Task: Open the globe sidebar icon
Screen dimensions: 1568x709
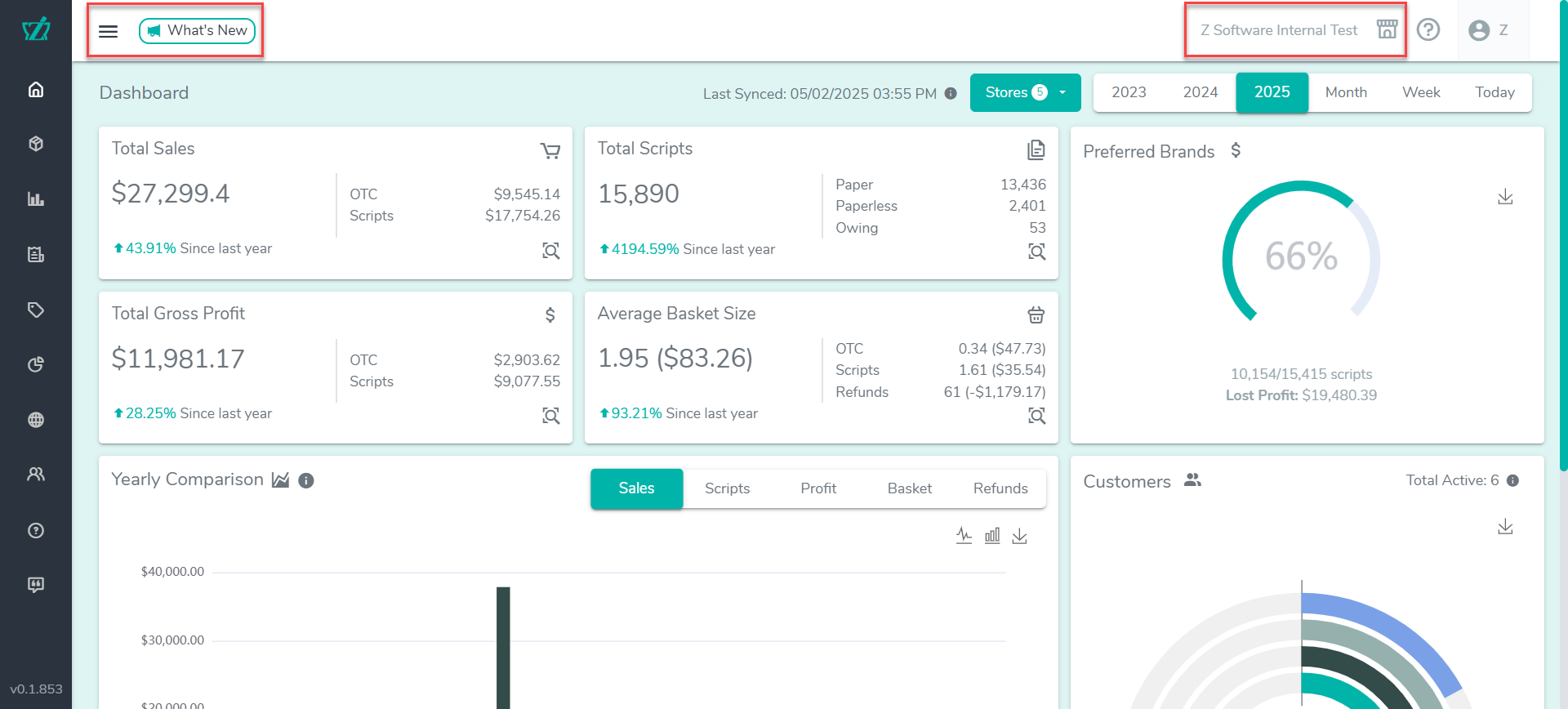Action: point(36,420)
